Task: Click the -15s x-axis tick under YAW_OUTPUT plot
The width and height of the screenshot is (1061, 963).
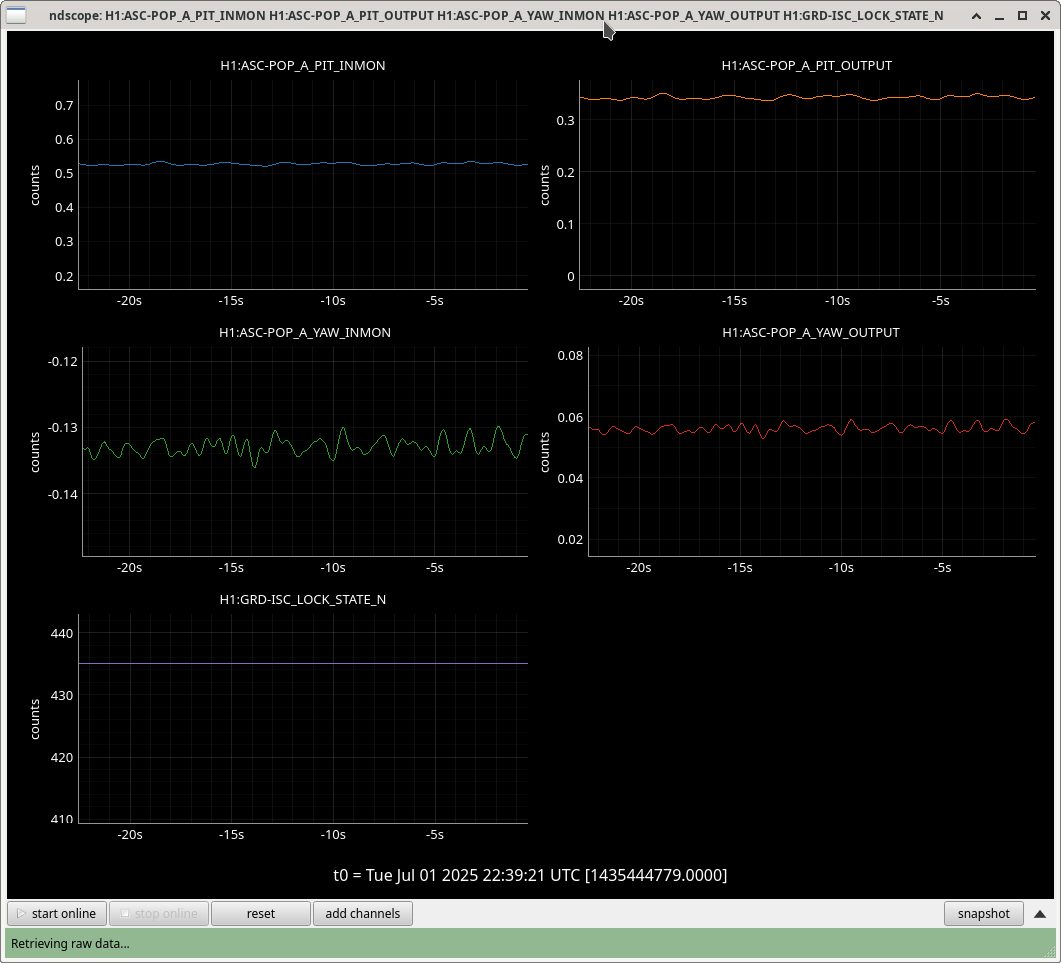Action: pyautogui.click(x=740, y=568)
